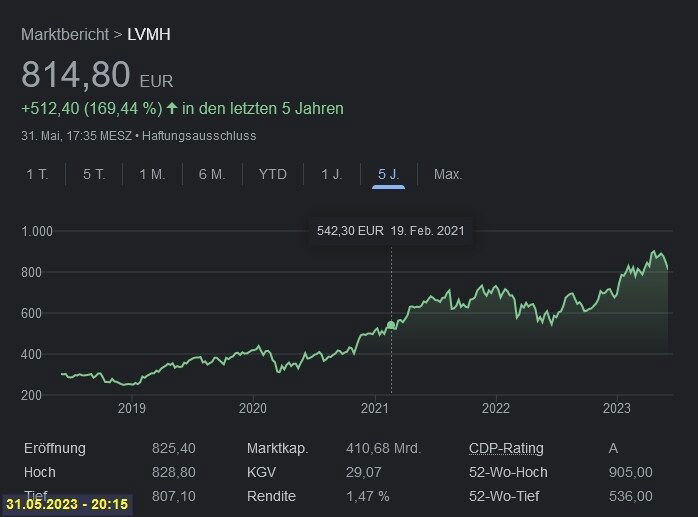Click the 2020 axis label
Screen dimensions: 698x517
tap(252, 408)
